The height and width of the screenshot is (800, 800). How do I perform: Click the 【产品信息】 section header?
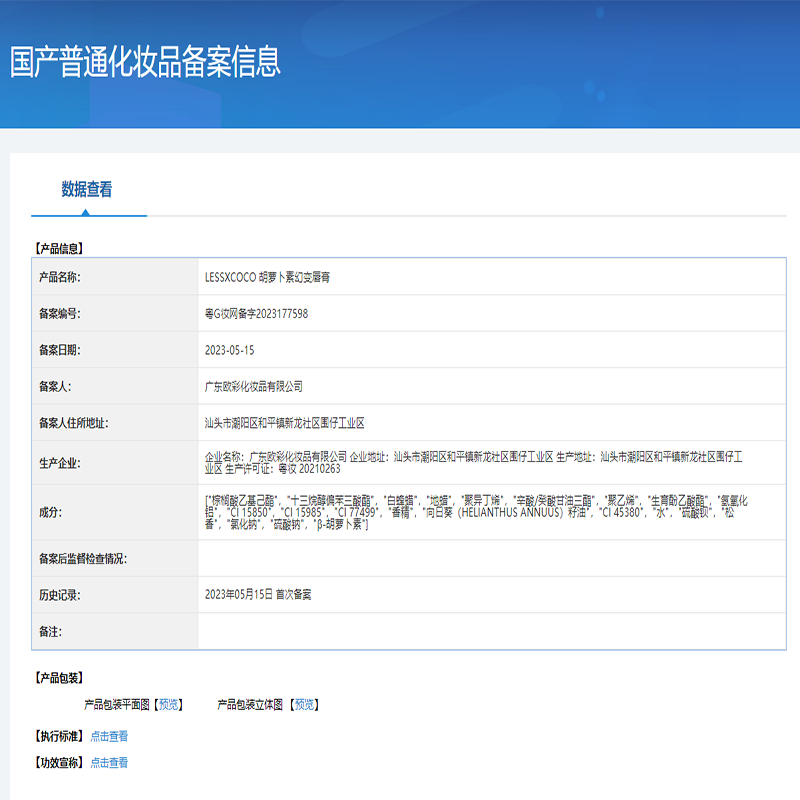(57, 250)
